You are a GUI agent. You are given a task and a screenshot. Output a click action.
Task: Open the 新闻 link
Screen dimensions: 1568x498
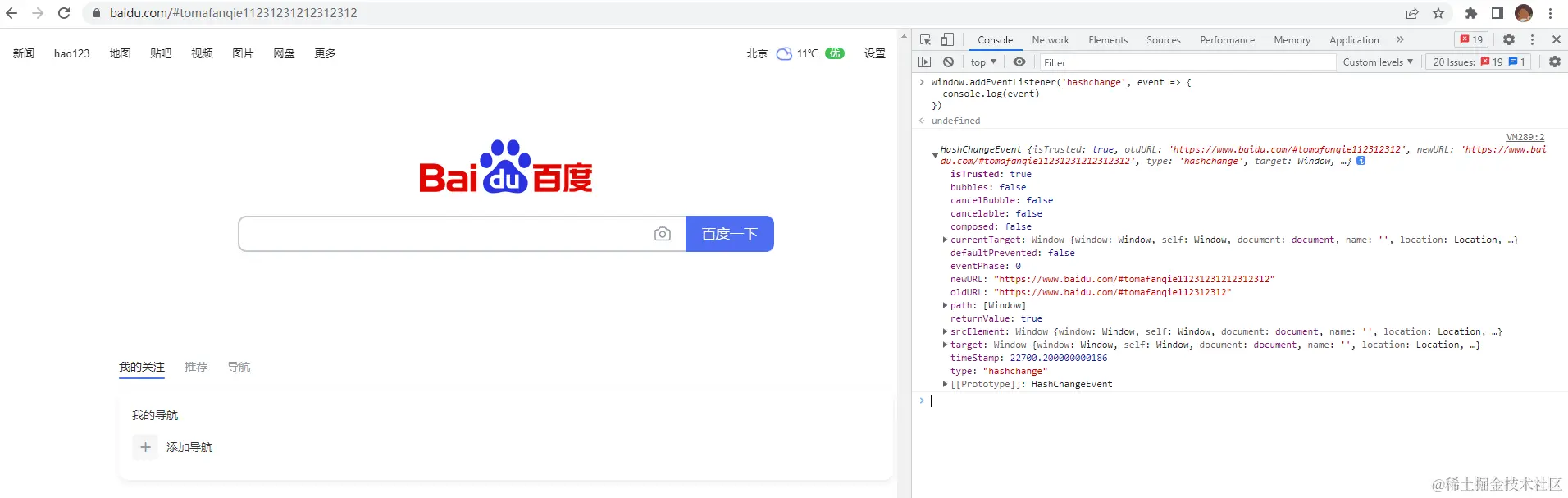click(x=24, y=53)
